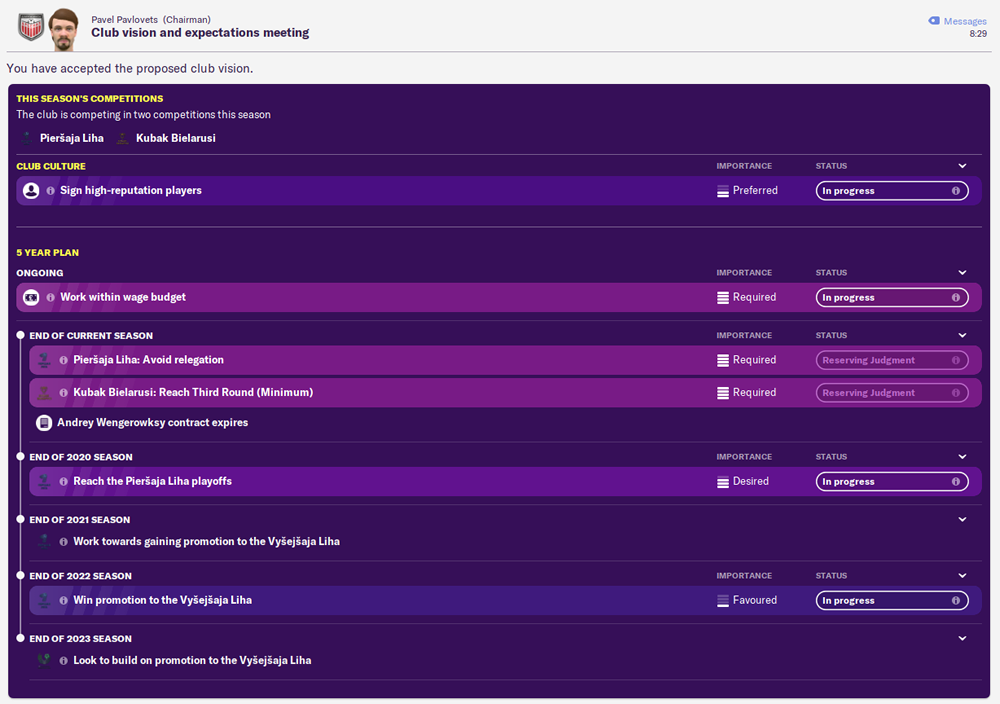This screenshot has width=1000, height=704.
Task: Select Kubak Bielarusi: Reach Third Round text
Action: point(193,393)
